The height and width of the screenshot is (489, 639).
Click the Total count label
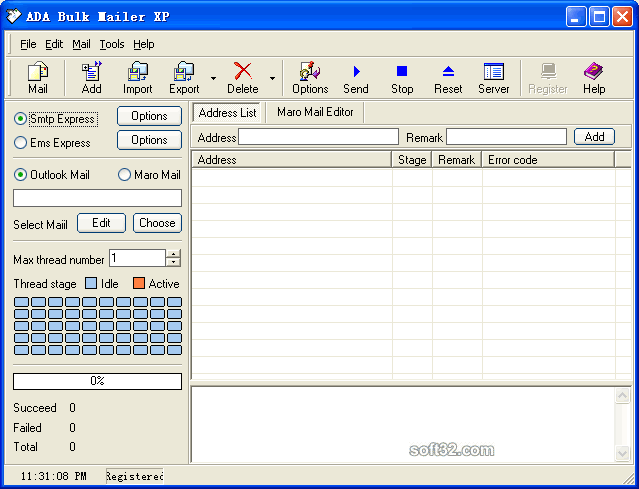click(25, 447)
